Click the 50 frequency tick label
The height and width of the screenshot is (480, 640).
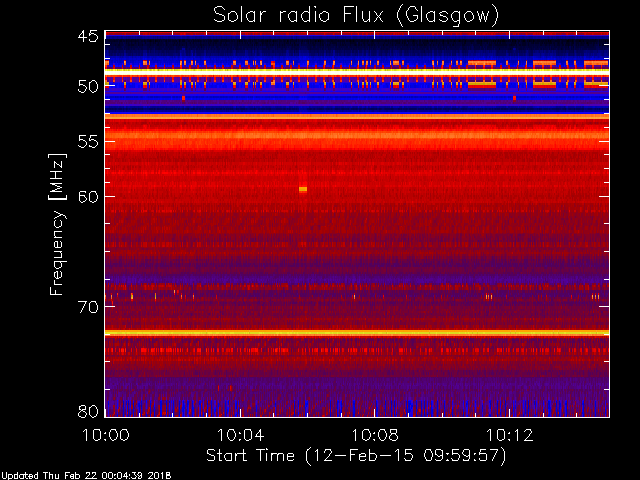tap(88, 87)
